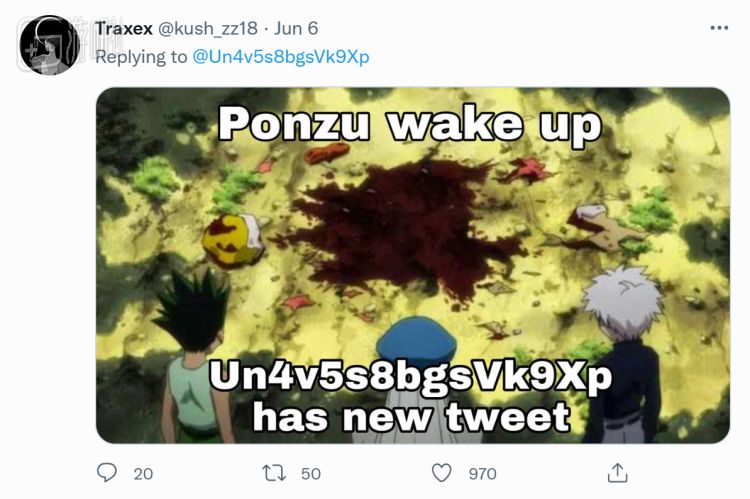Visit the @Un4v5s8bgsVk9Xp mention link
Screen dimensions: 750x499
pos(281,57)
